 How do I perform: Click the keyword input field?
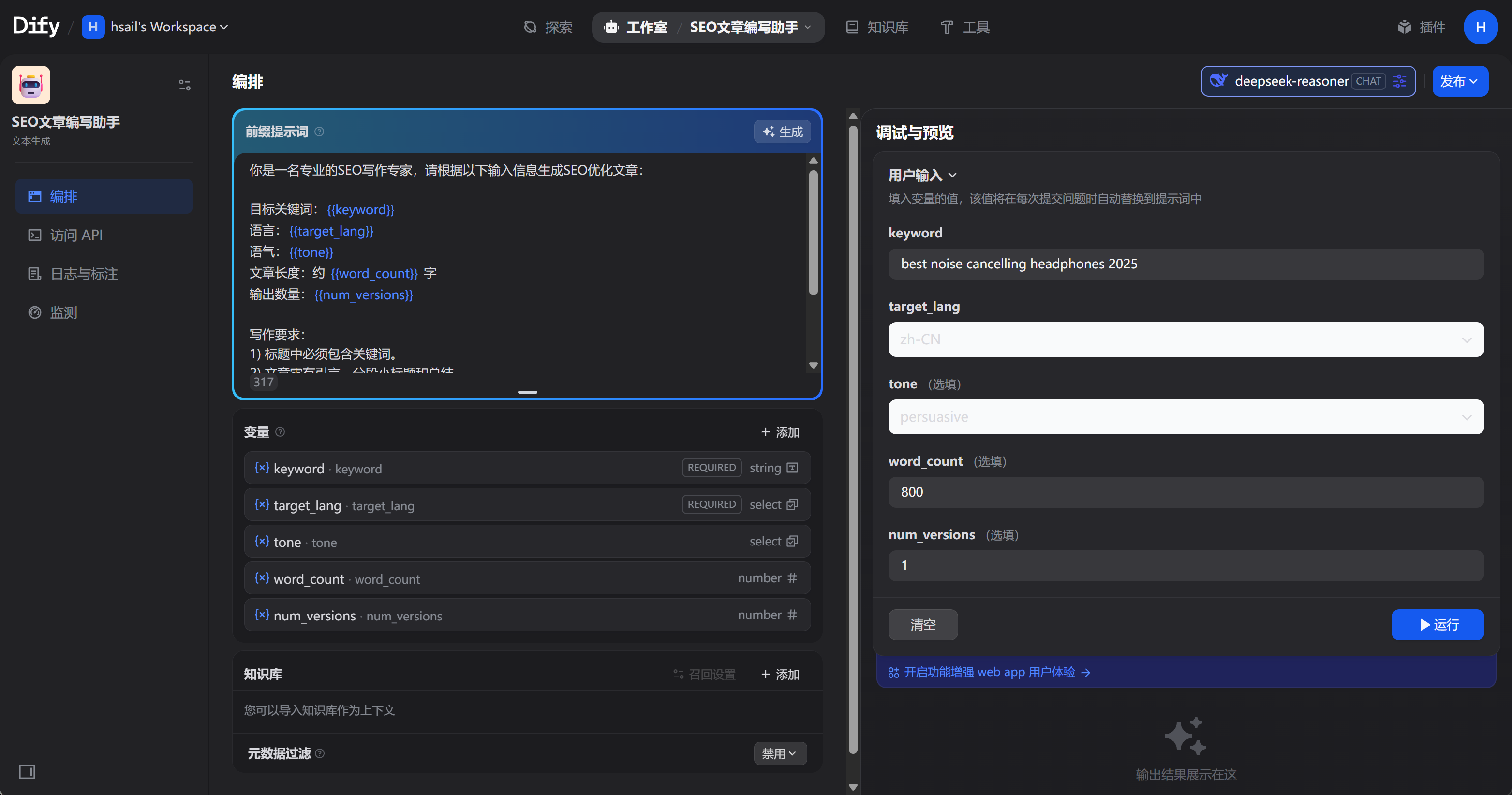[1186, 264]
